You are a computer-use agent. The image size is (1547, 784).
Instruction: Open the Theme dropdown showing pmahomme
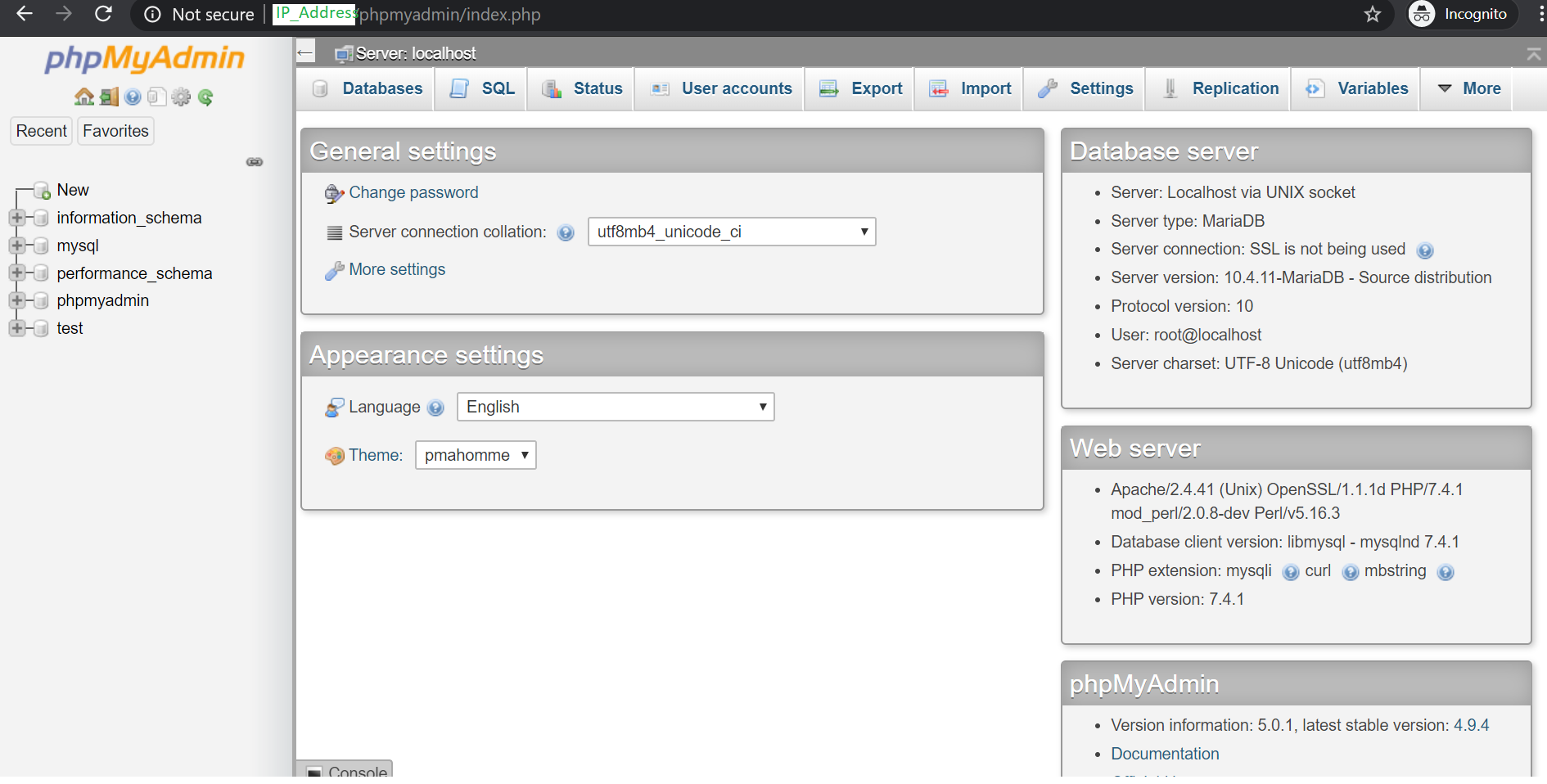click(x=476, y=455)
